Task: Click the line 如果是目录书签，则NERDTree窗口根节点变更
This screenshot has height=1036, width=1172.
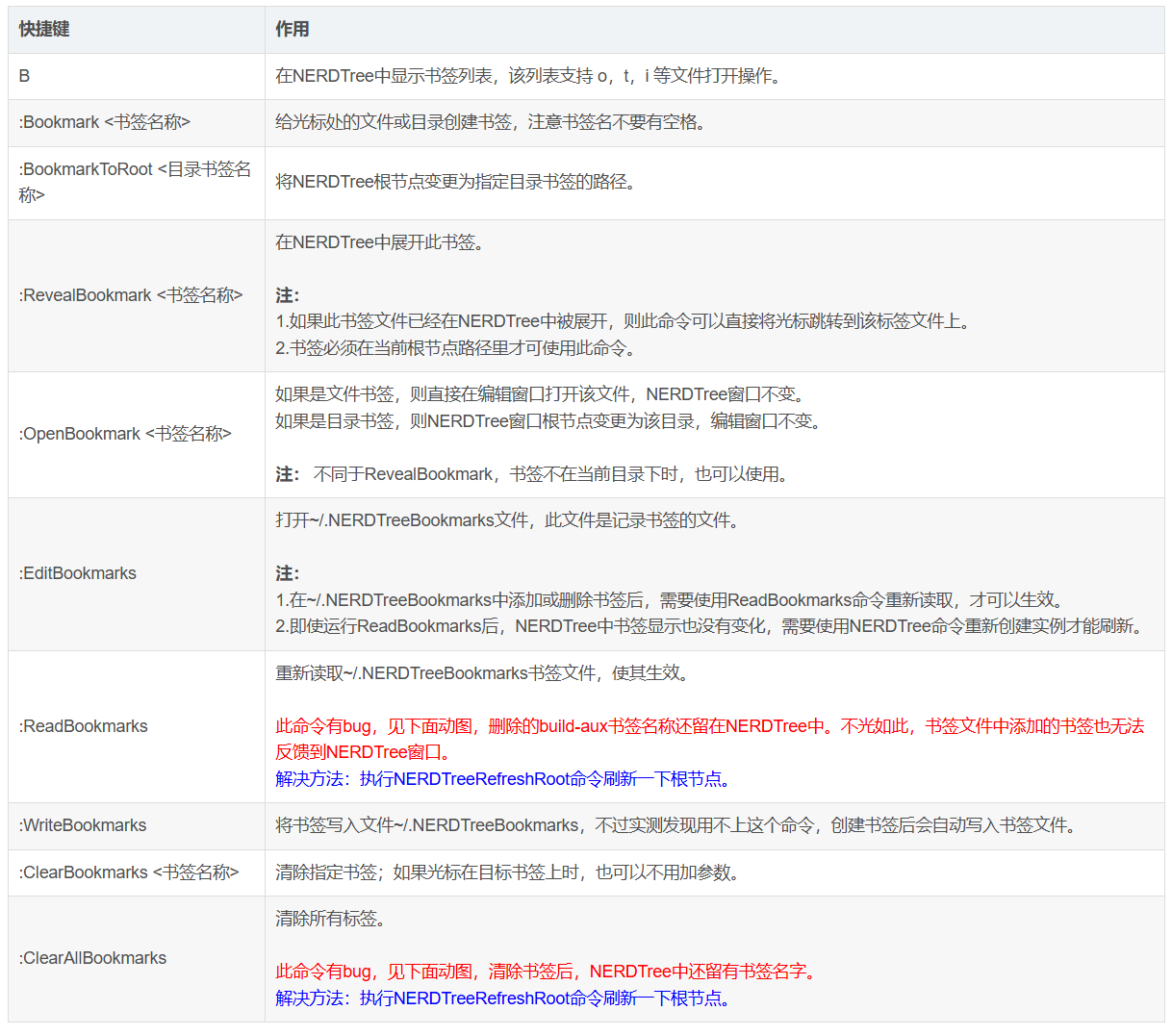Action: 550,421
